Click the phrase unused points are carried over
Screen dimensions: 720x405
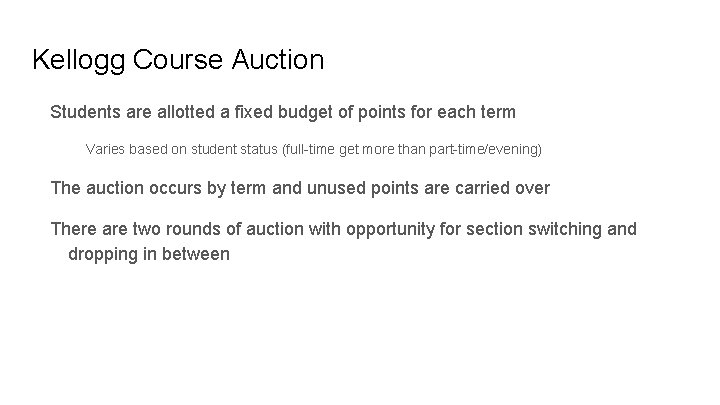(x=428, y=188)
